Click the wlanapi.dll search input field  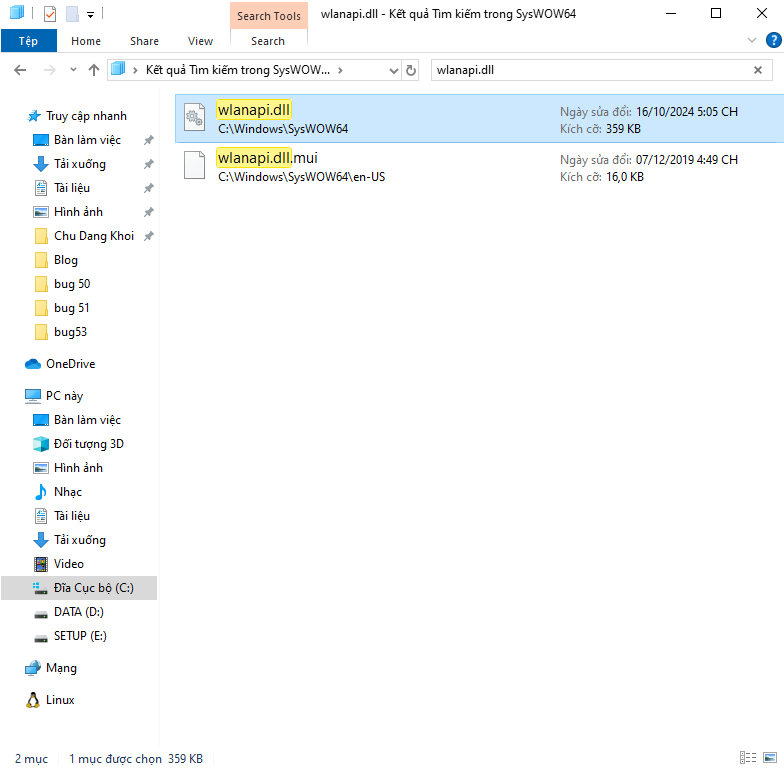pyautogui.click(x=590, y=71)
